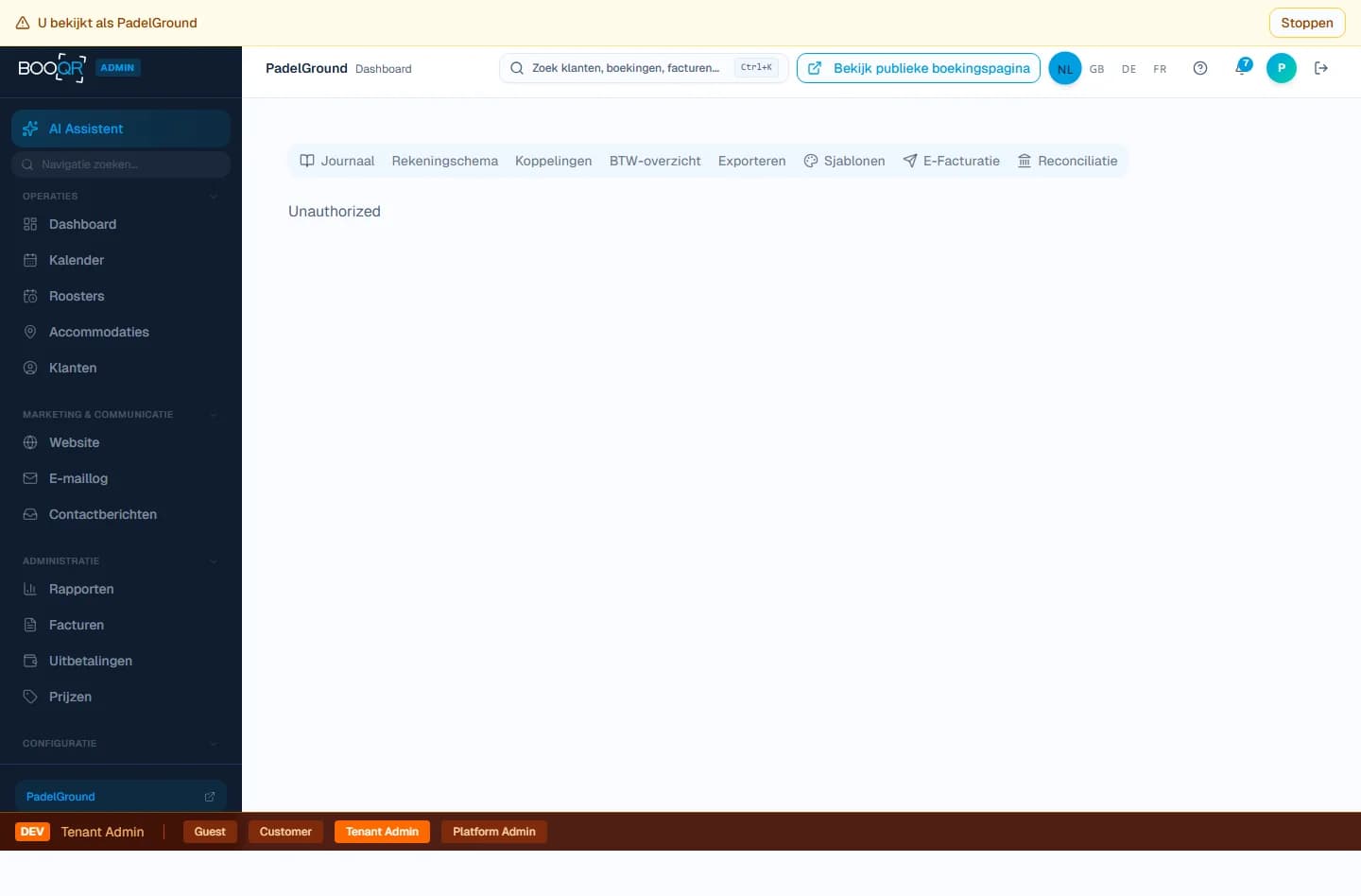This screenshot has height=896, width=1361.
Task: Collapse the ADMINISTRATIE section
Action: 214,560
